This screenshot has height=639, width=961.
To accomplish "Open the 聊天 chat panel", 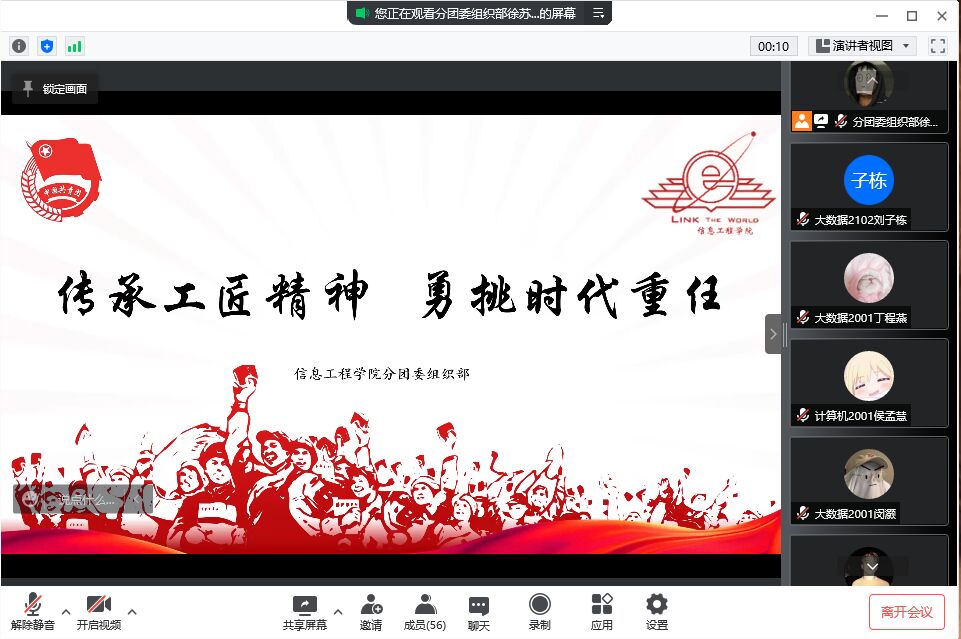I will (479, 611).
